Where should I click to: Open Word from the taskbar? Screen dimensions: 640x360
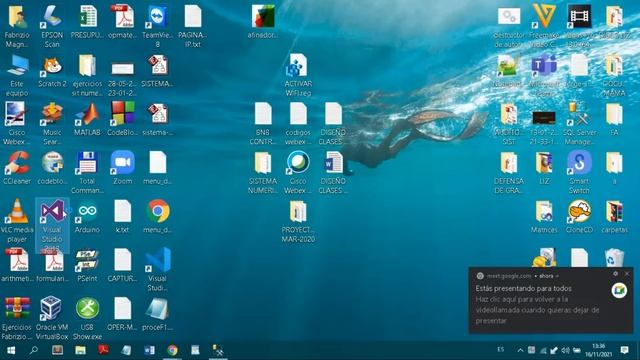tap(149, 350)
